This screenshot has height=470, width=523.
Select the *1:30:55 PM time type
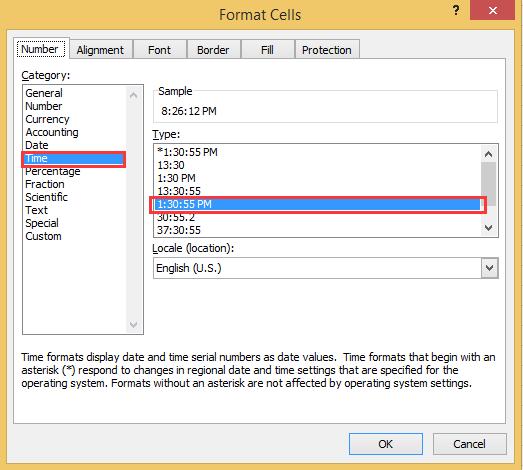(x=318, y=152)
